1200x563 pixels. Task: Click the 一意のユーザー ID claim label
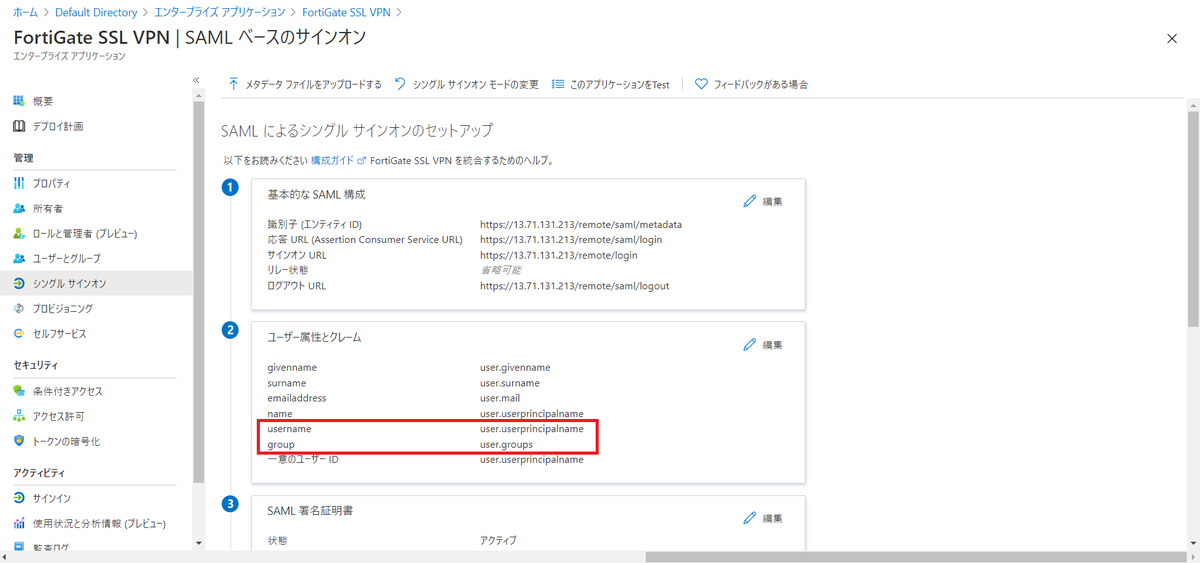(x=303, y=459)
